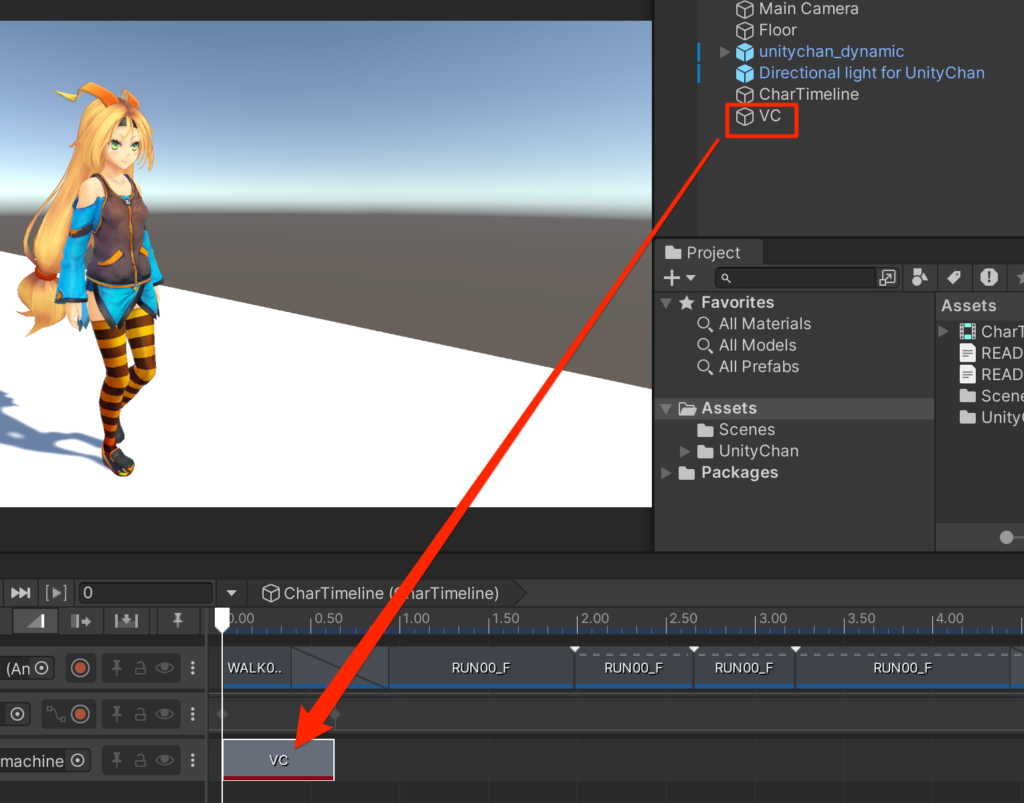1024x803 pixels.
Task: Open the Timeline add-track dropdown arrow
Action: pos(231,593)
